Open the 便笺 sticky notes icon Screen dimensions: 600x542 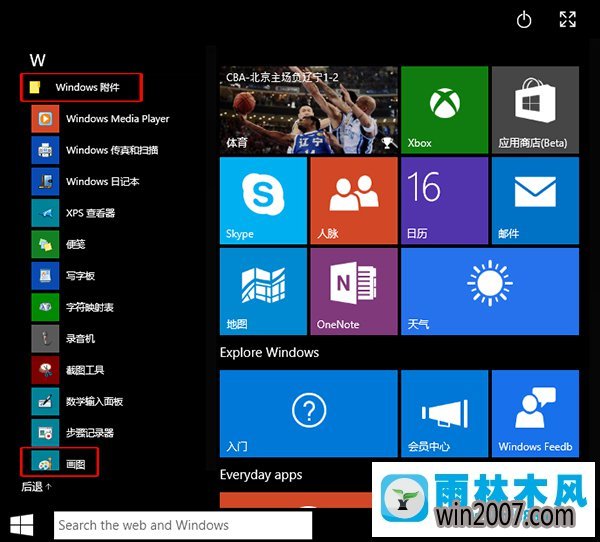click(45, 244)
